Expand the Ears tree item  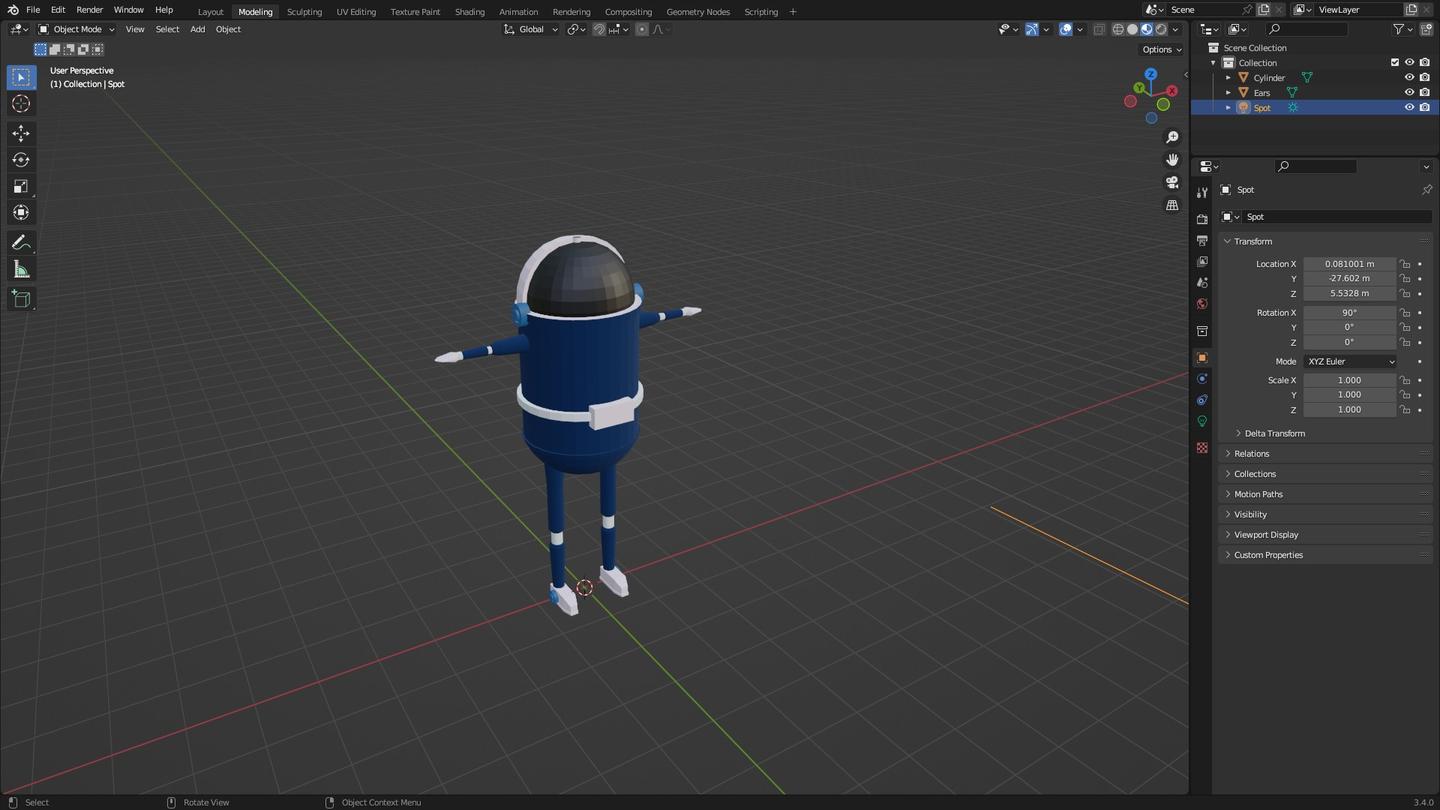(1228, 93)
